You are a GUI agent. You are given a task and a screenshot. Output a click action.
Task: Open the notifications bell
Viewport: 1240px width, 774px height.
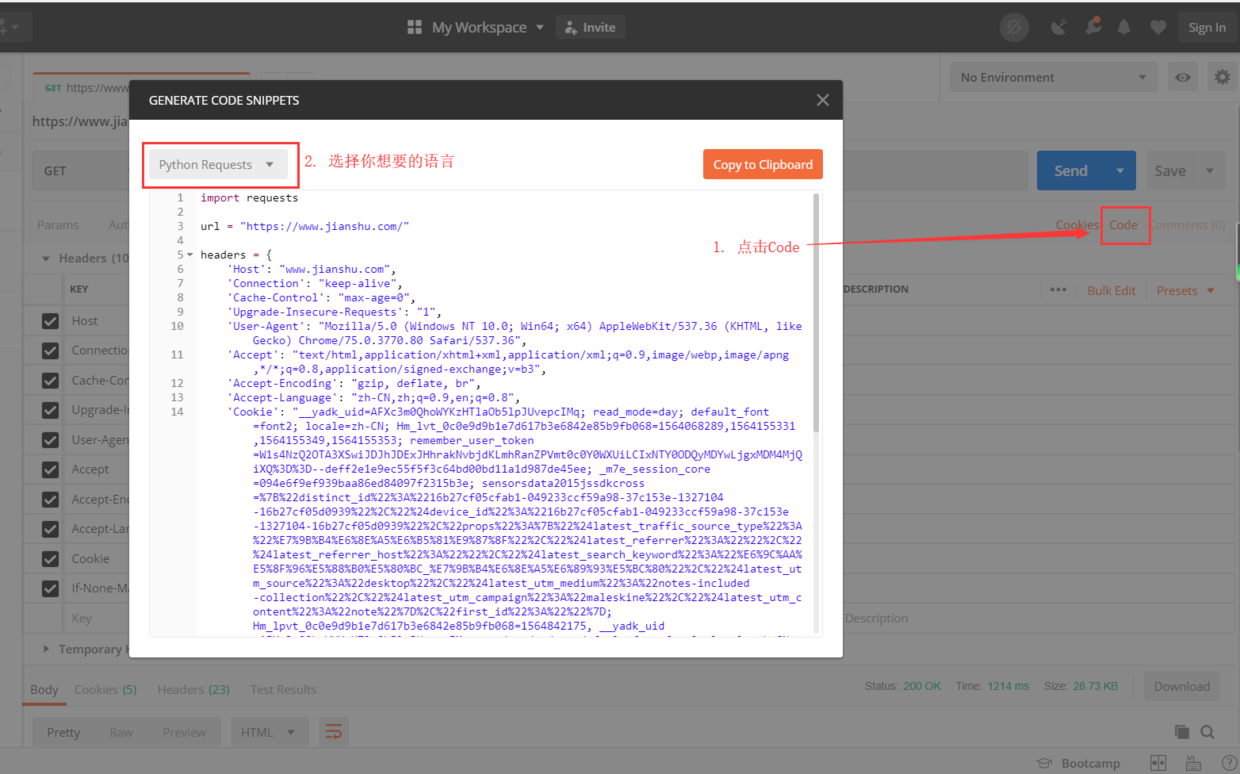pyautogui.click(x=1124, y=27)
